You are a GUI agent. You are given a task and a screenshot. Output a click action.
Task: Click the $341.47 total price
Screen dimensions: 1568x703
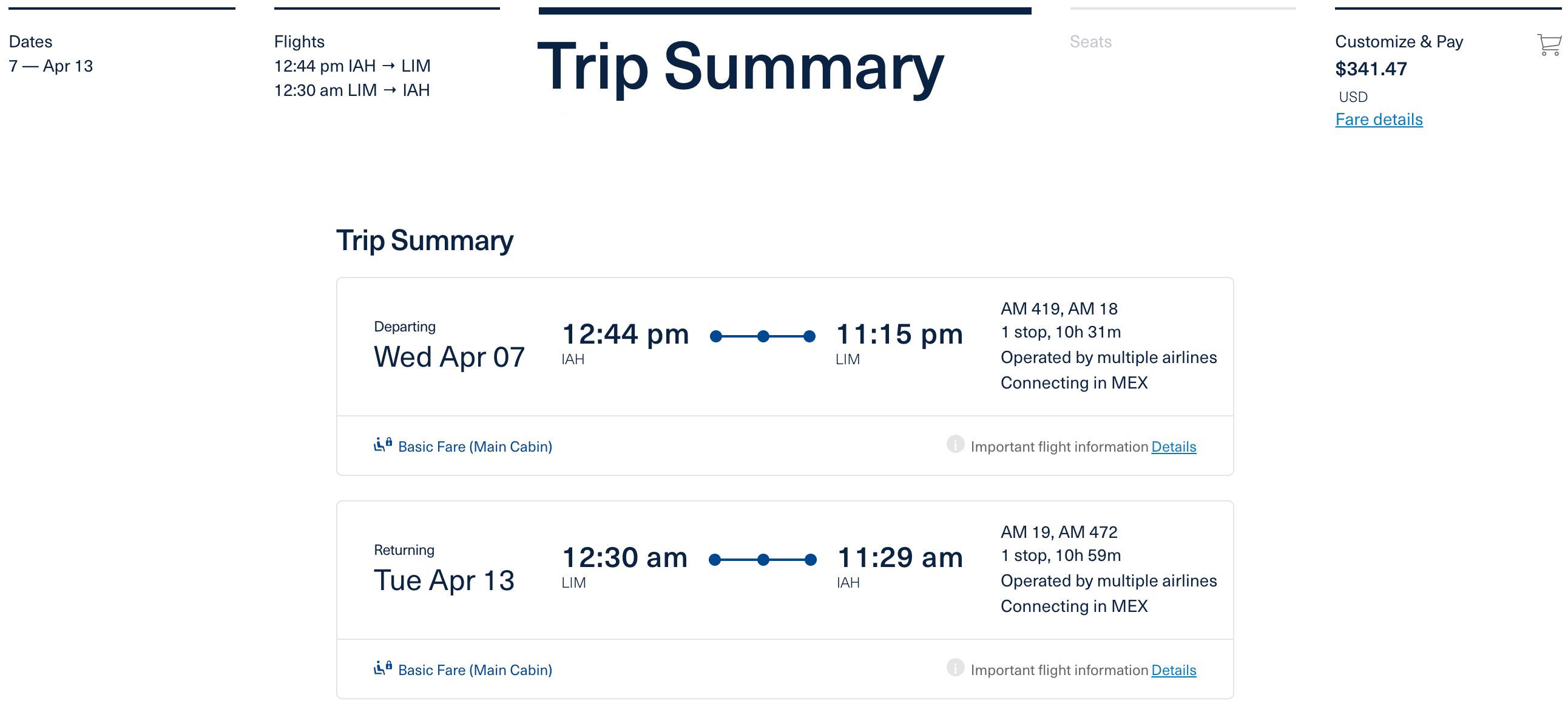click(x=1370, y=69)
